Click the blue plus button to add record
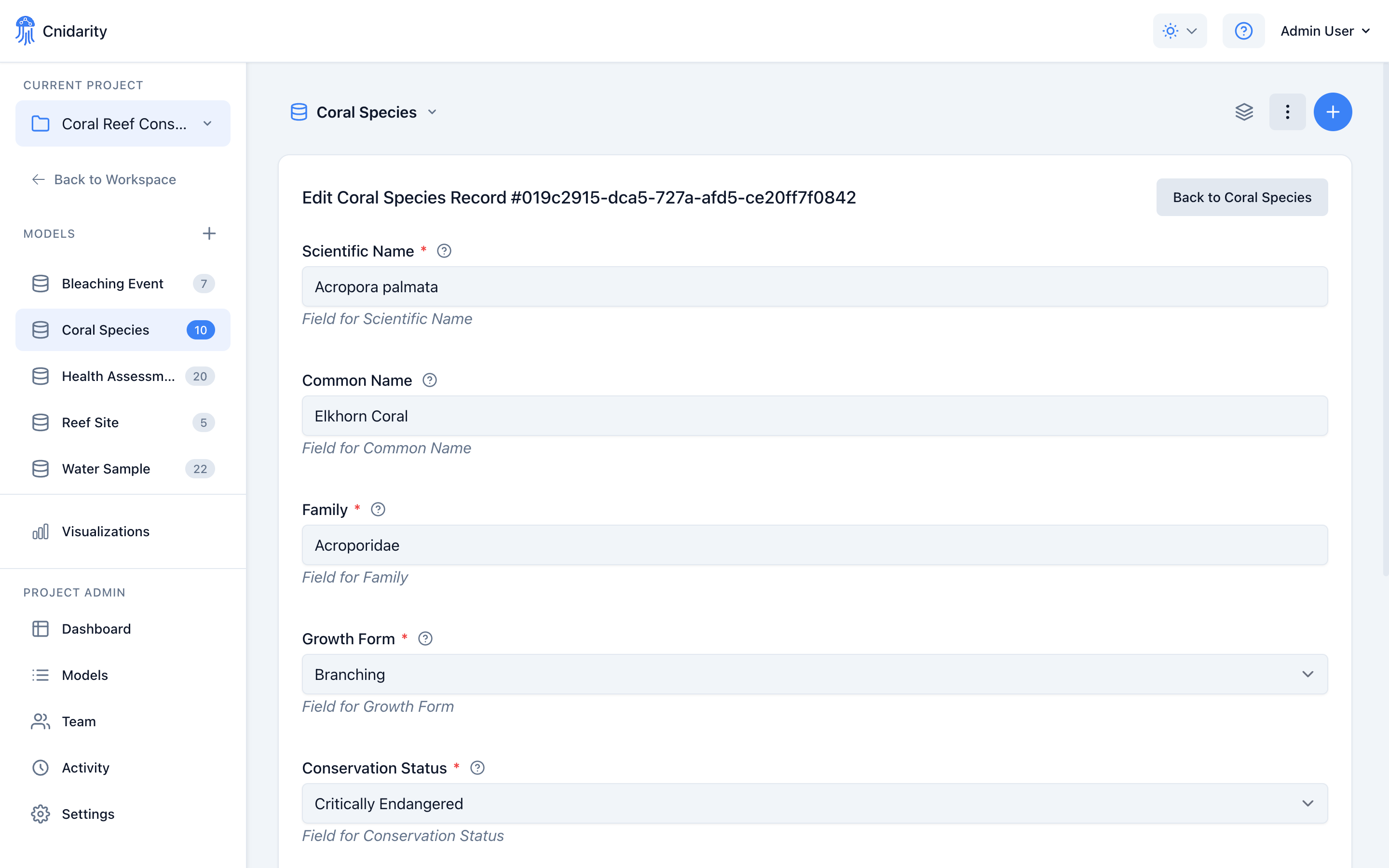1389x868 pixels. 1333,111
